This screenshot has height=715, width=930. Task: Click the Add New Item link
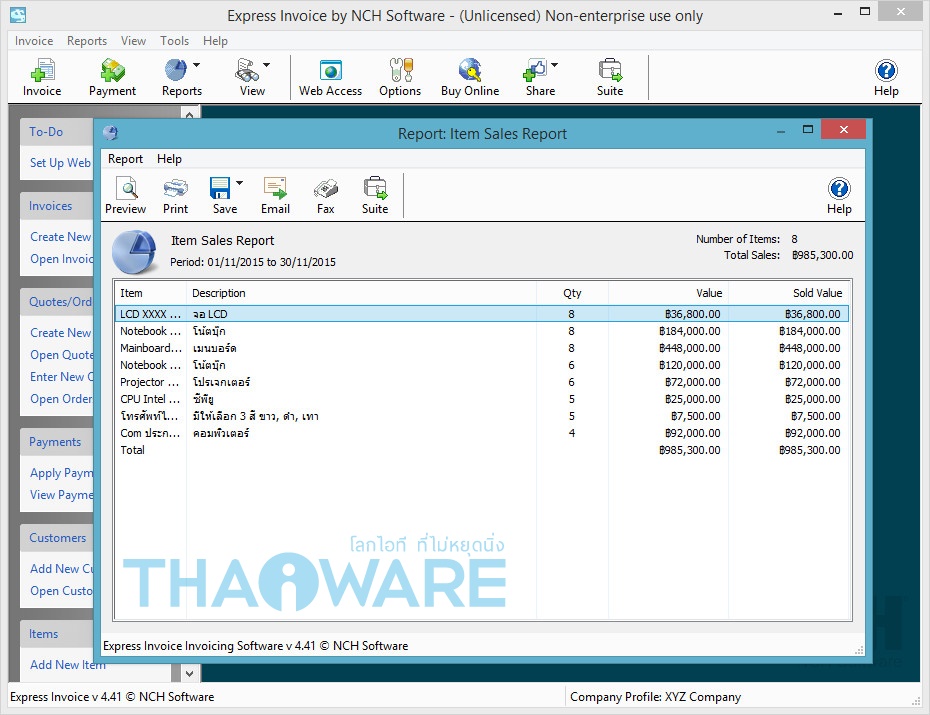pyautogui.click(x=68, y=665)
